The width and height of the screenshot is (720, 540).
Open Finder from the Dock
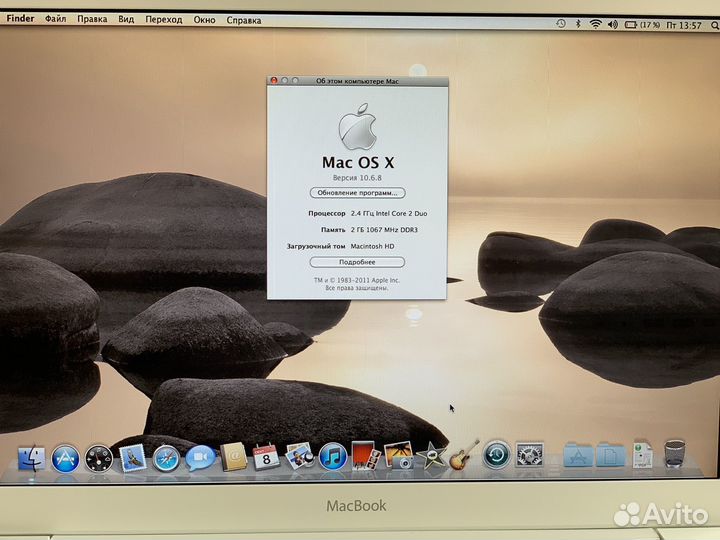tap(31, 459)
